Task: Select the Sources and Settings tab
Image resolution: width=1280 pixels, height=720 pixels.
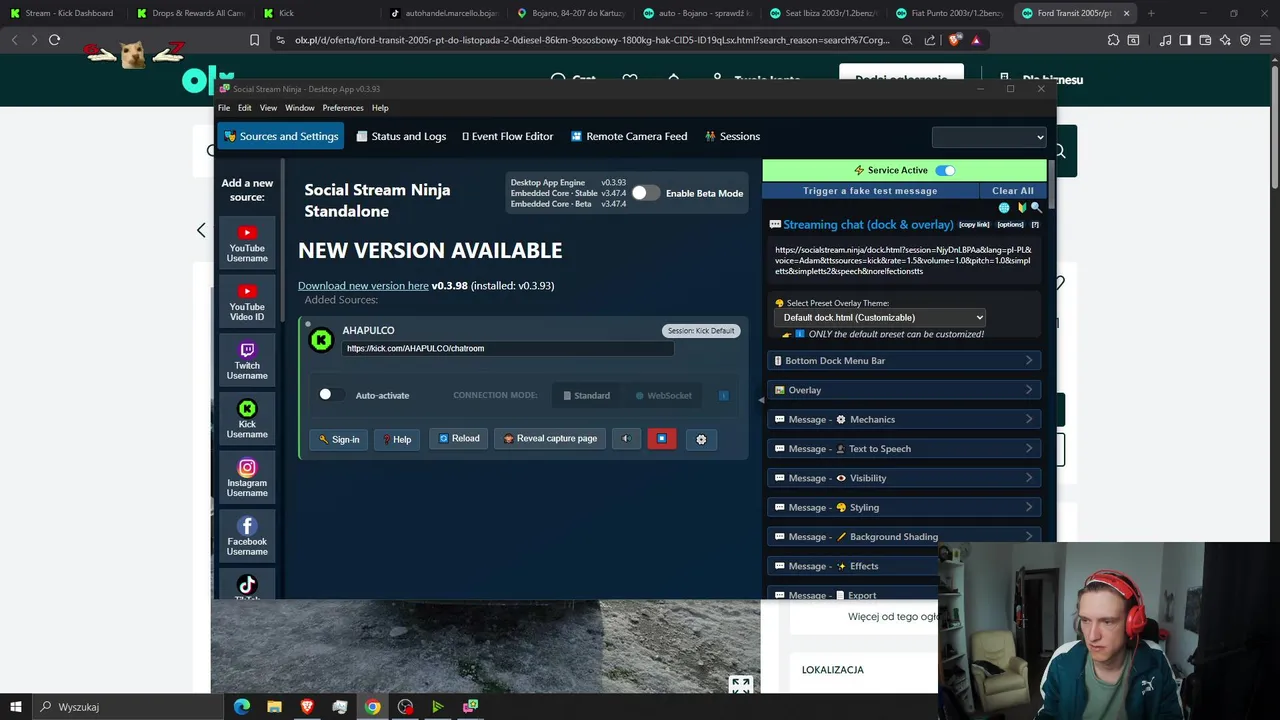Action: (x=281, y=136)
